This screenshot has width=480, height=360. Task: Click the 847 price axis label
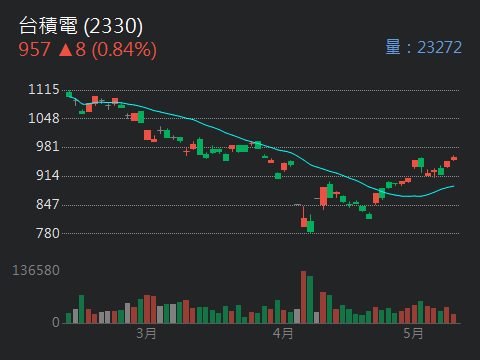[x=48, y=204]
